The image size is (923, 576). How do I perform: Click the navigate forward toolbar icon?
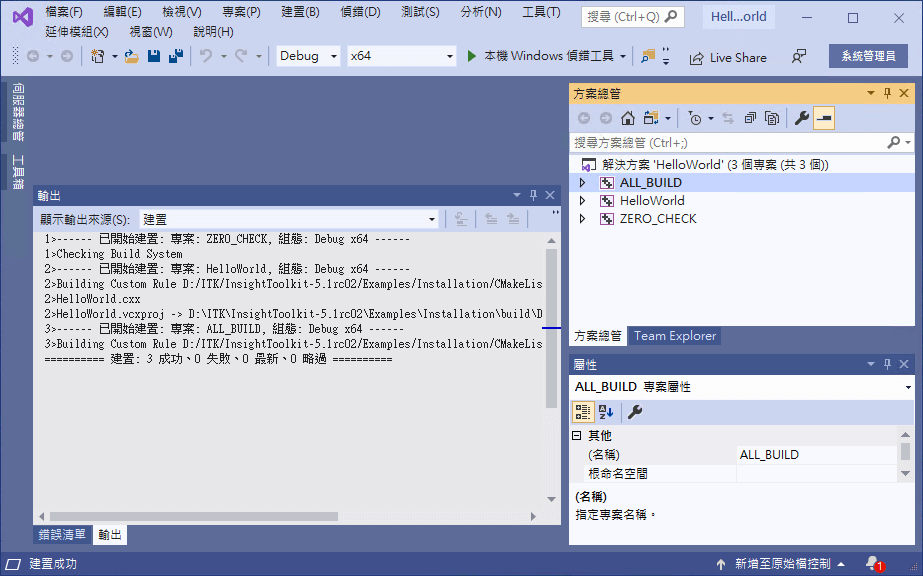pyautogui.click(x=67, y=56)
